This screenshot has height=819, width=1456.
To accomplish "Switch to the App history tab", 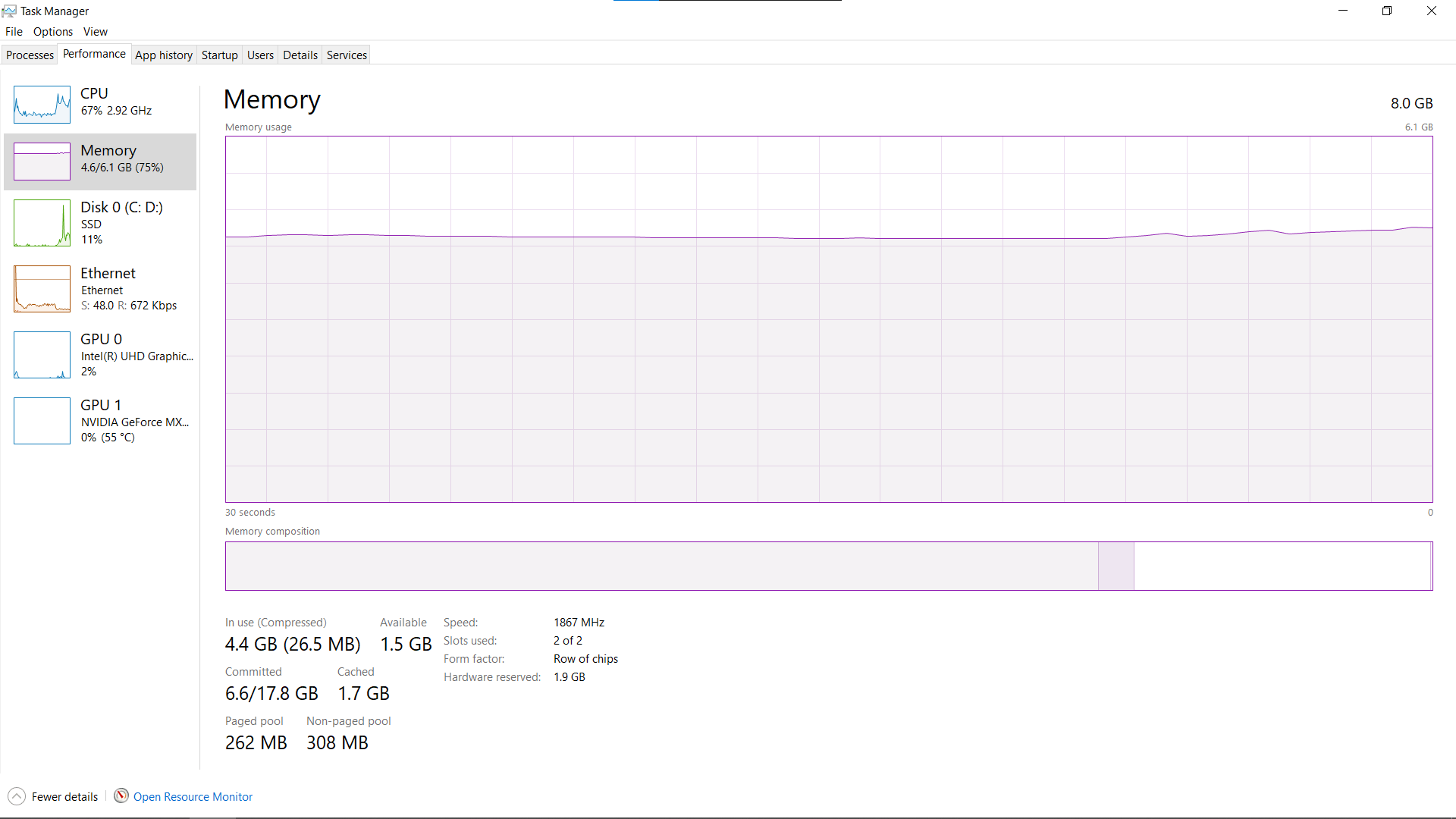I will 164,55.
